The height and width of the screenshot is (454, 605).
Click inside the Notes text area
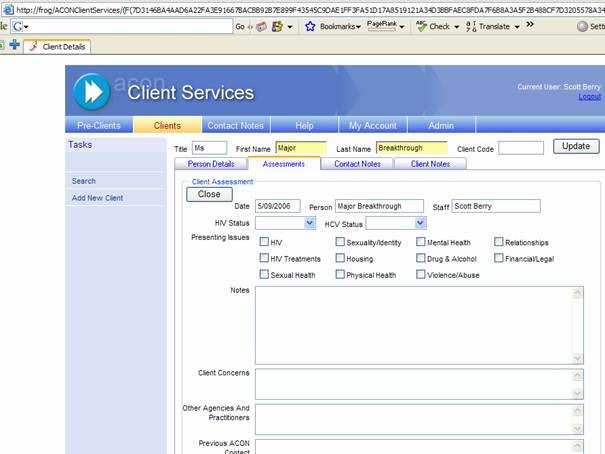412,324
